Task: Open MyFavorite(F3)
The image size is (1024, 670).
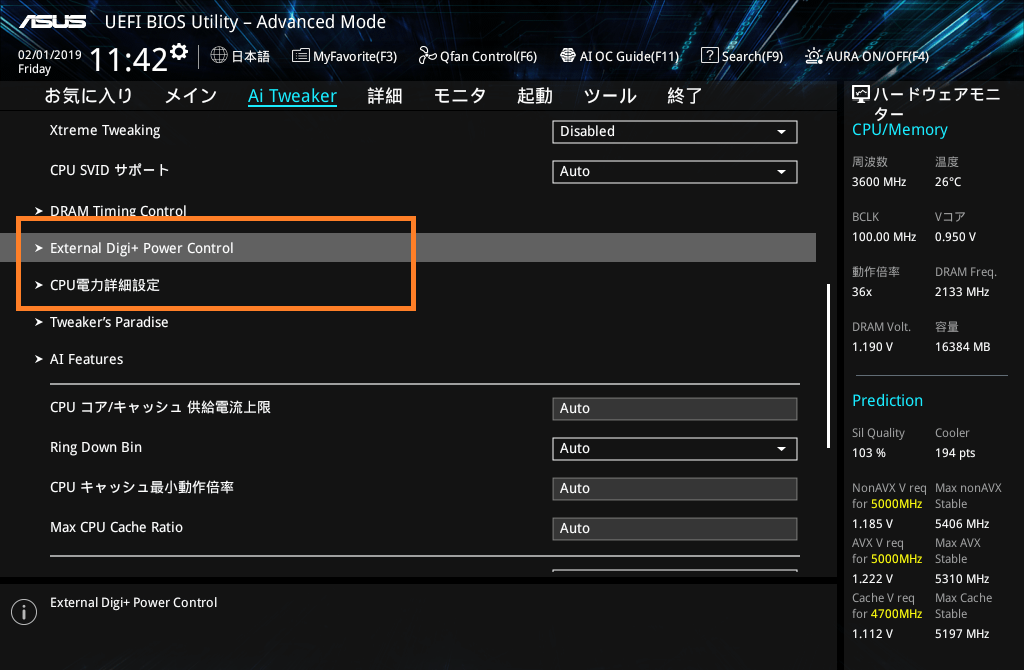Action: [x=344, y=56]
